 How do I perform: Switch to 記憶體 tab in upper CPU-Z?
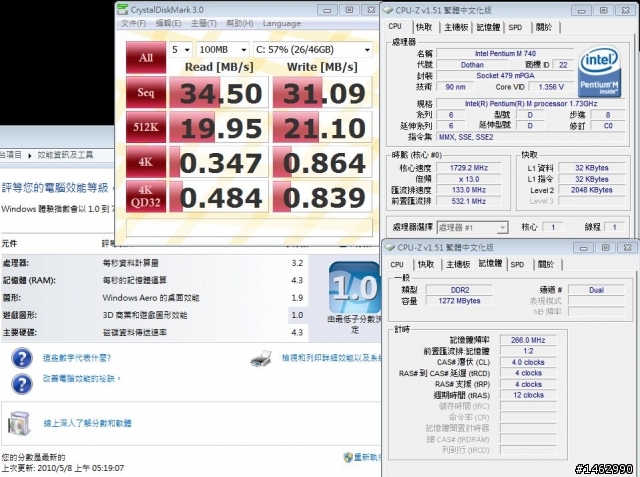tap(488, 27)
